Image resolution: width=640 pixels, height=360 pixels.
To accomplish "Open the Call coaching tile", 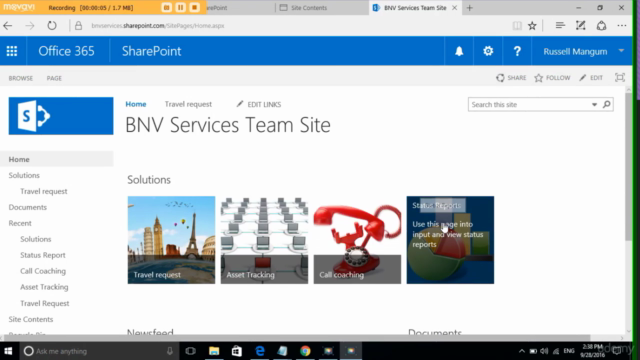I will (x=357, y=240).
